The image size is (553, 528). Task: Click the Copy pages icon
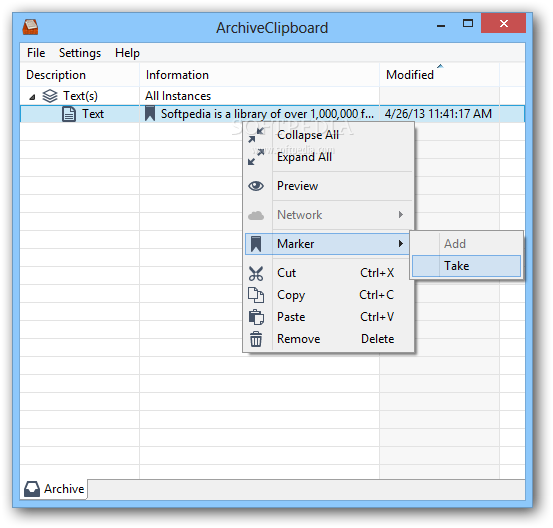pyautogui.click(x=256, y=295)
